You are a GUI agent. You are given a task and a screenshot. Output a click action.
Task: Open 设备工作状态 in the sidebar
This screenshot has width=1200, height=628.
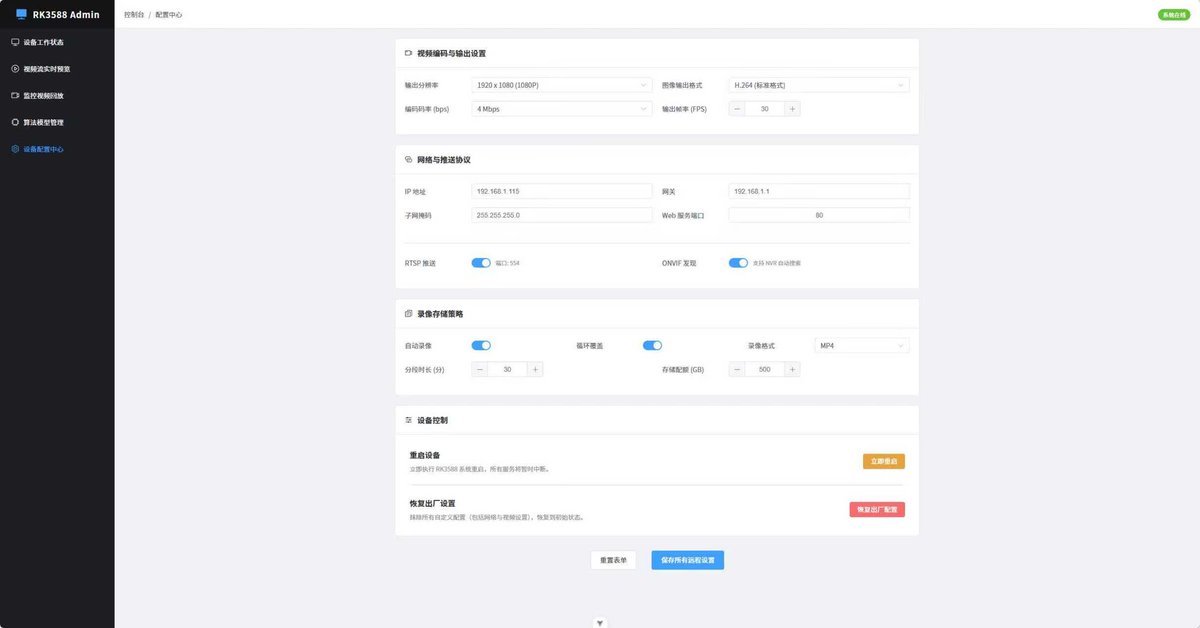(x=57, y=42)
